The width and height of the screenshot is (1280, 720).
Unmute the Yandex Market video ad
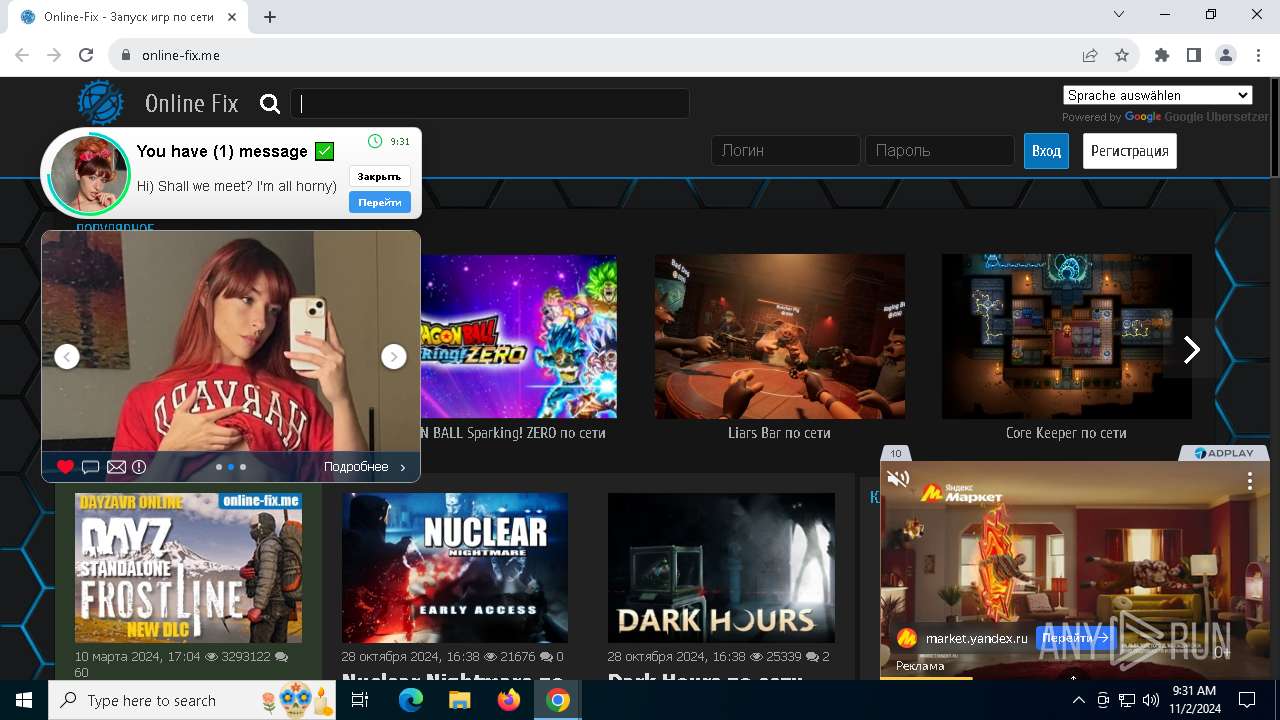tap(898, 479)
